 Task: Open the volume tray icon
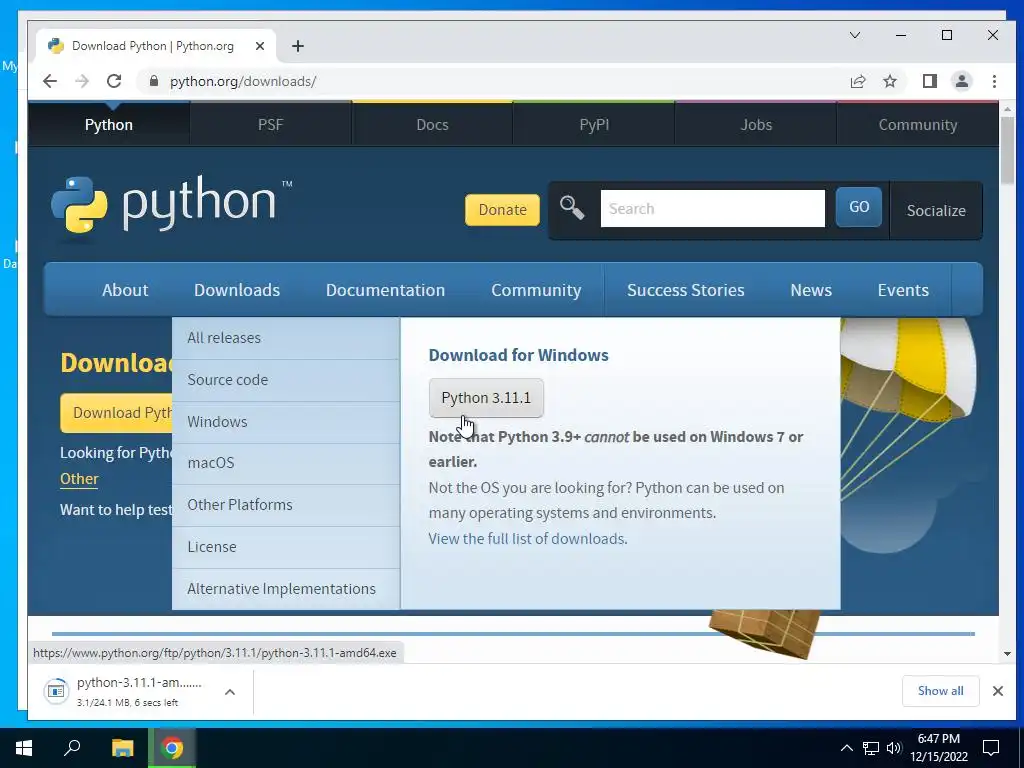[894, 748]
